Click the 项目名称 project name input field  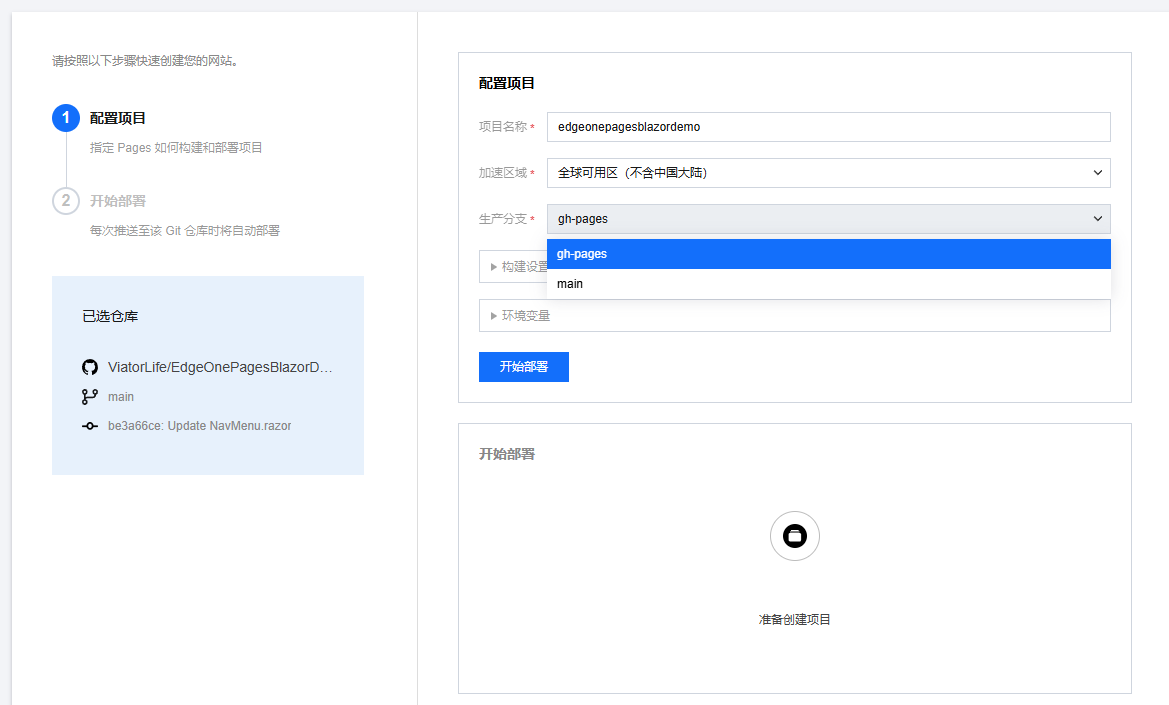point(828,126)
